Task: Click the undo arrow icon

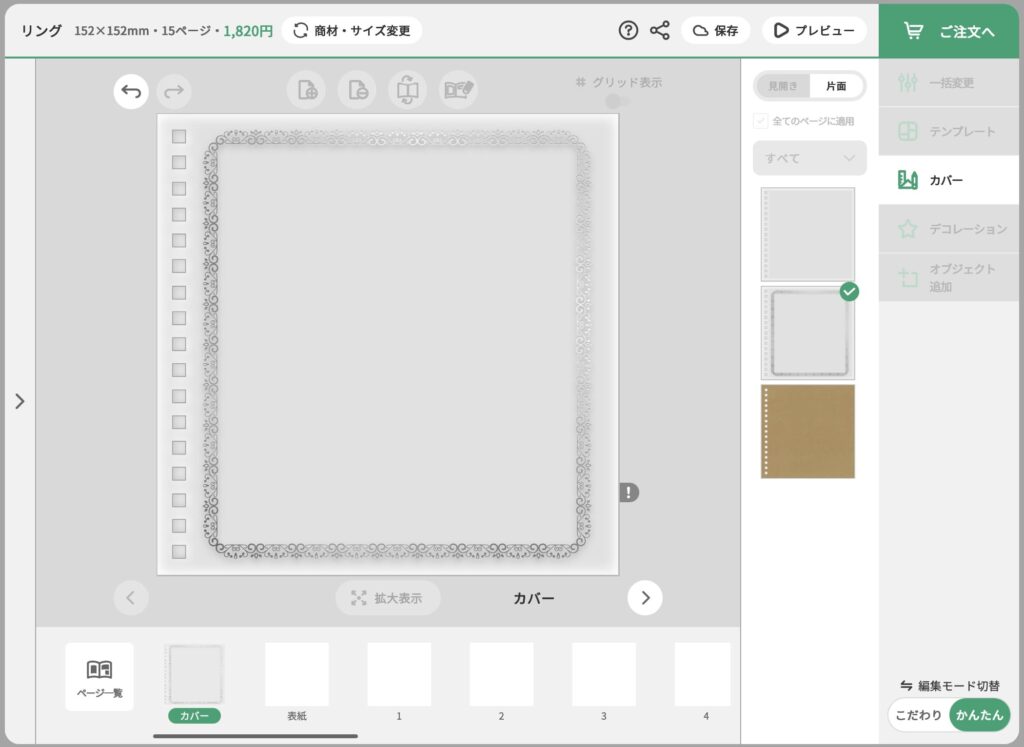Action: pyautogui.click(x=131, y=92)
